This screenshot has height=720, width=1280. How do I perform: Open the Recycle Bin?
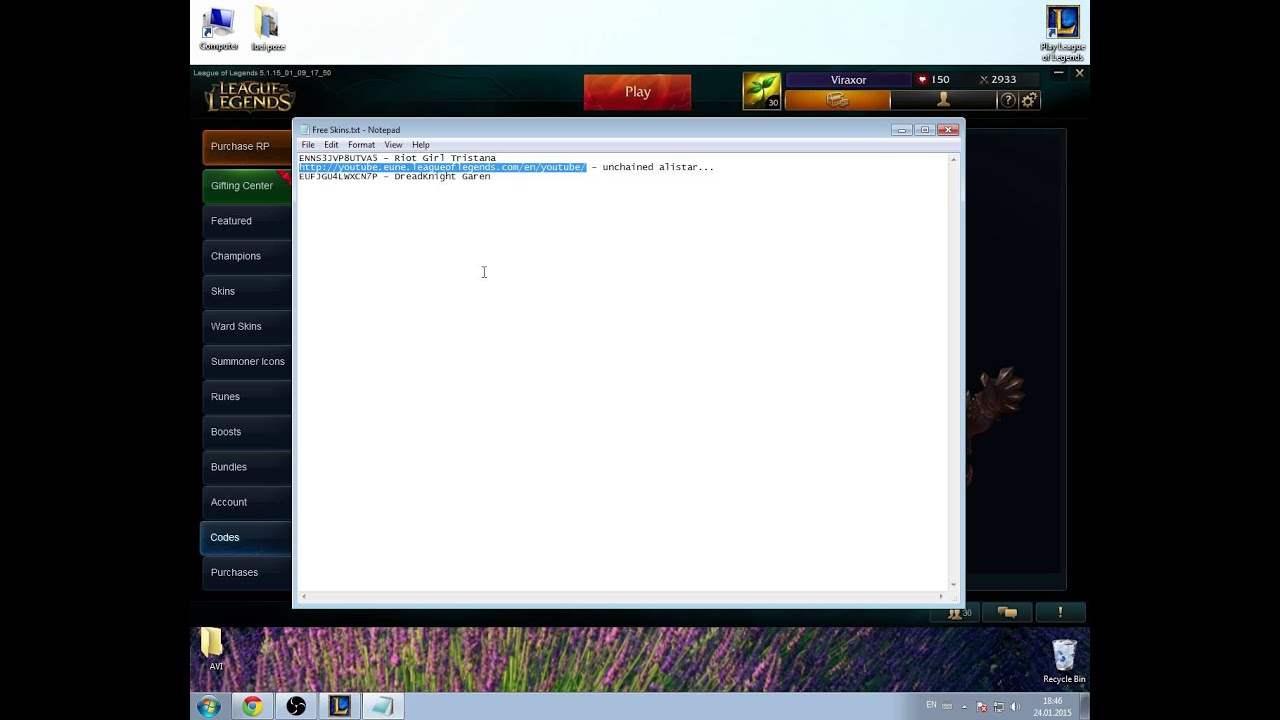1064,661
